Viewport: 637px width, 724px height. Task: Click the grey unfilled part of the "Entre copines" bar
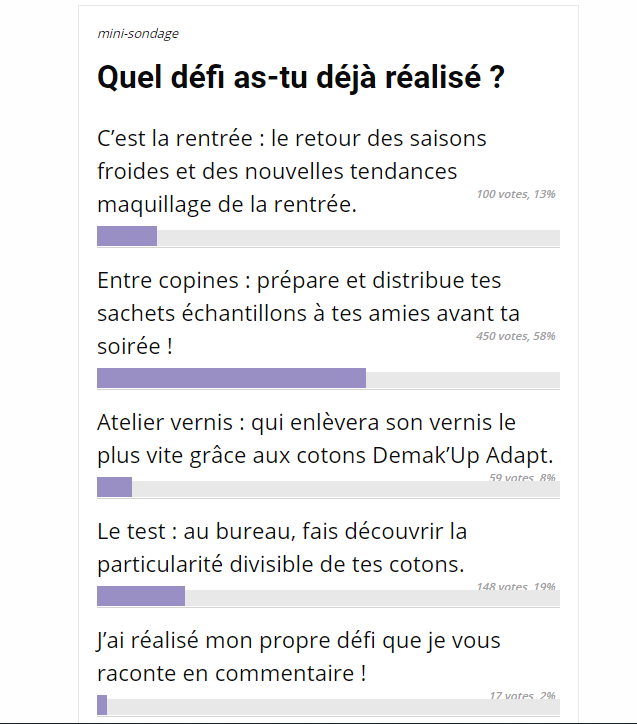pos(462,378)
